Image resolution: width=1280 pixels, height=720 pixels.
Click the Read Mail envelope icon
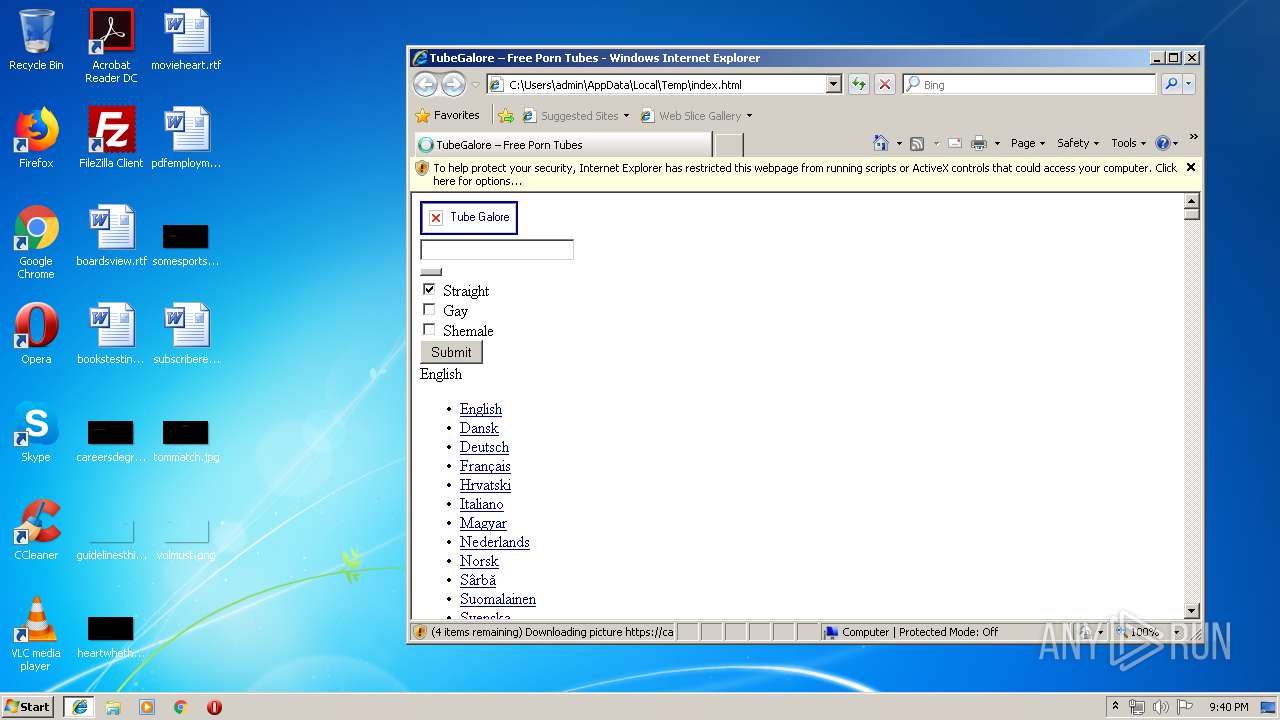(x=955, y=143)
